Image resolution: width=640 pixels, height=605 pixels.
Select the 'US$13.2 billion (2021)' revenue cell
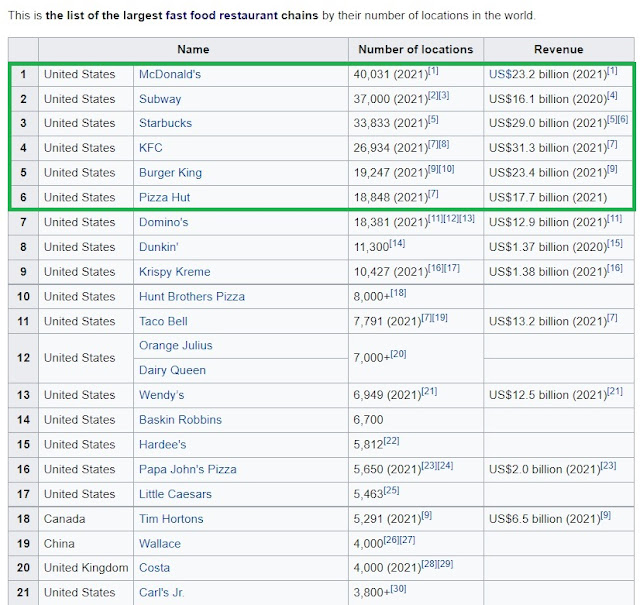click(x=559, y=321)
